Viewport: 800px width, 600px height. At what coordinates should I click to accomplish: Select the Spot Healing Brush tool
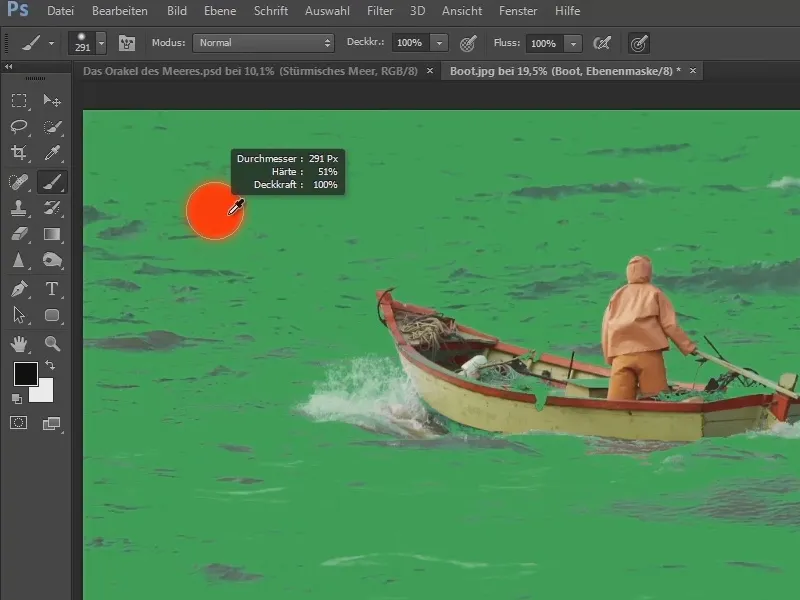click(19, 182)
